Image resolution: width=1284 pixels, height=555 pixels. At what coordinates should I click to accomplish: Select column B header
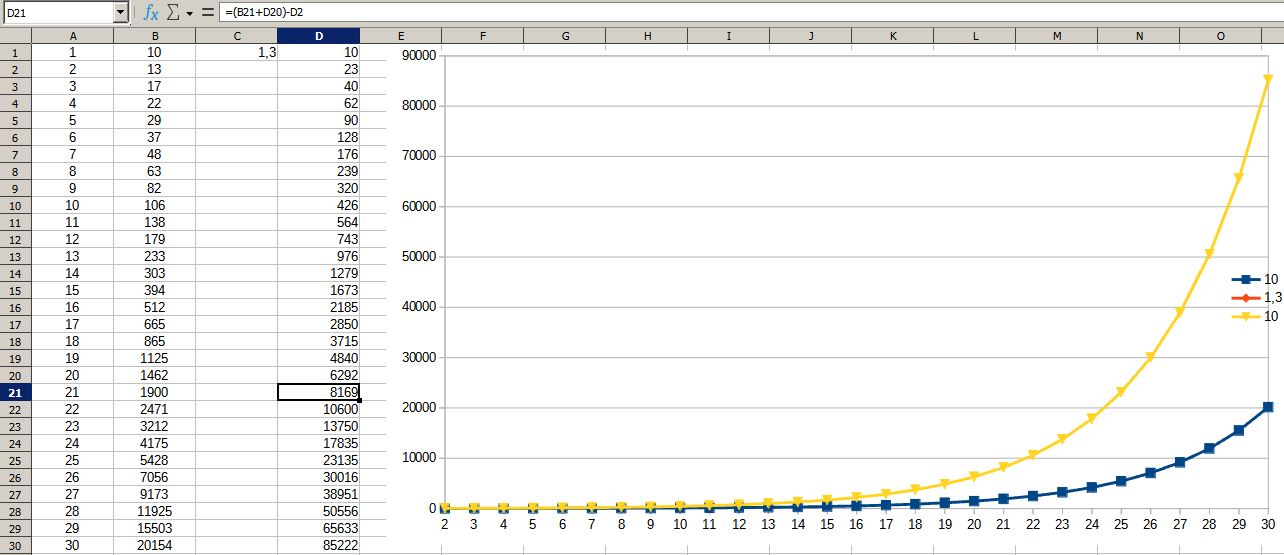(154, 36)
